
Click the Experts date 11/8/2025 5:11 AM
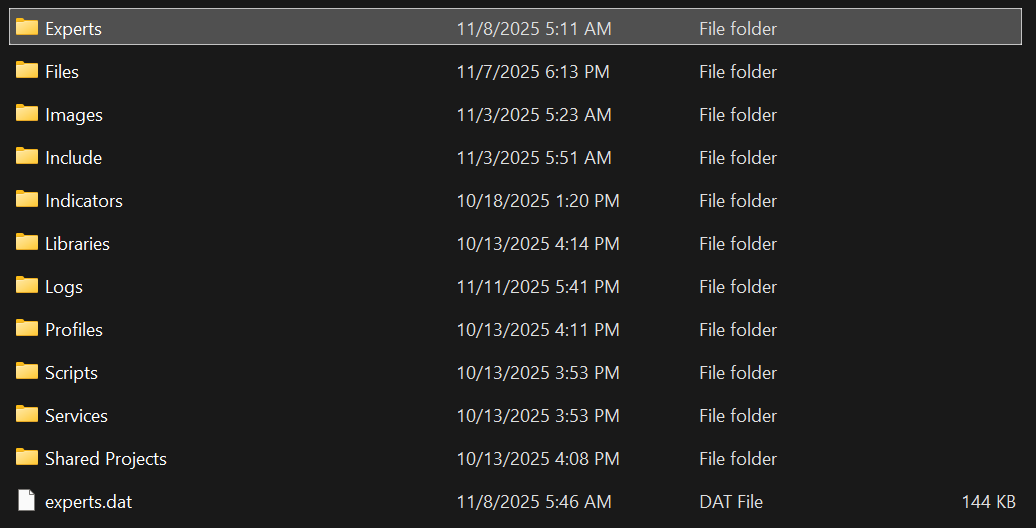pos(534,29)
